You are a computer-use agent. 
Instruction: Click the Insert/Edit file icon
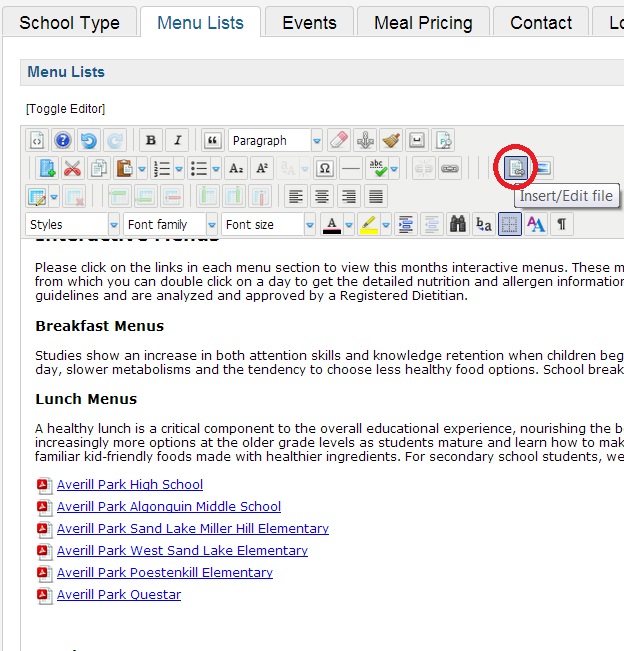coord(516,168)
